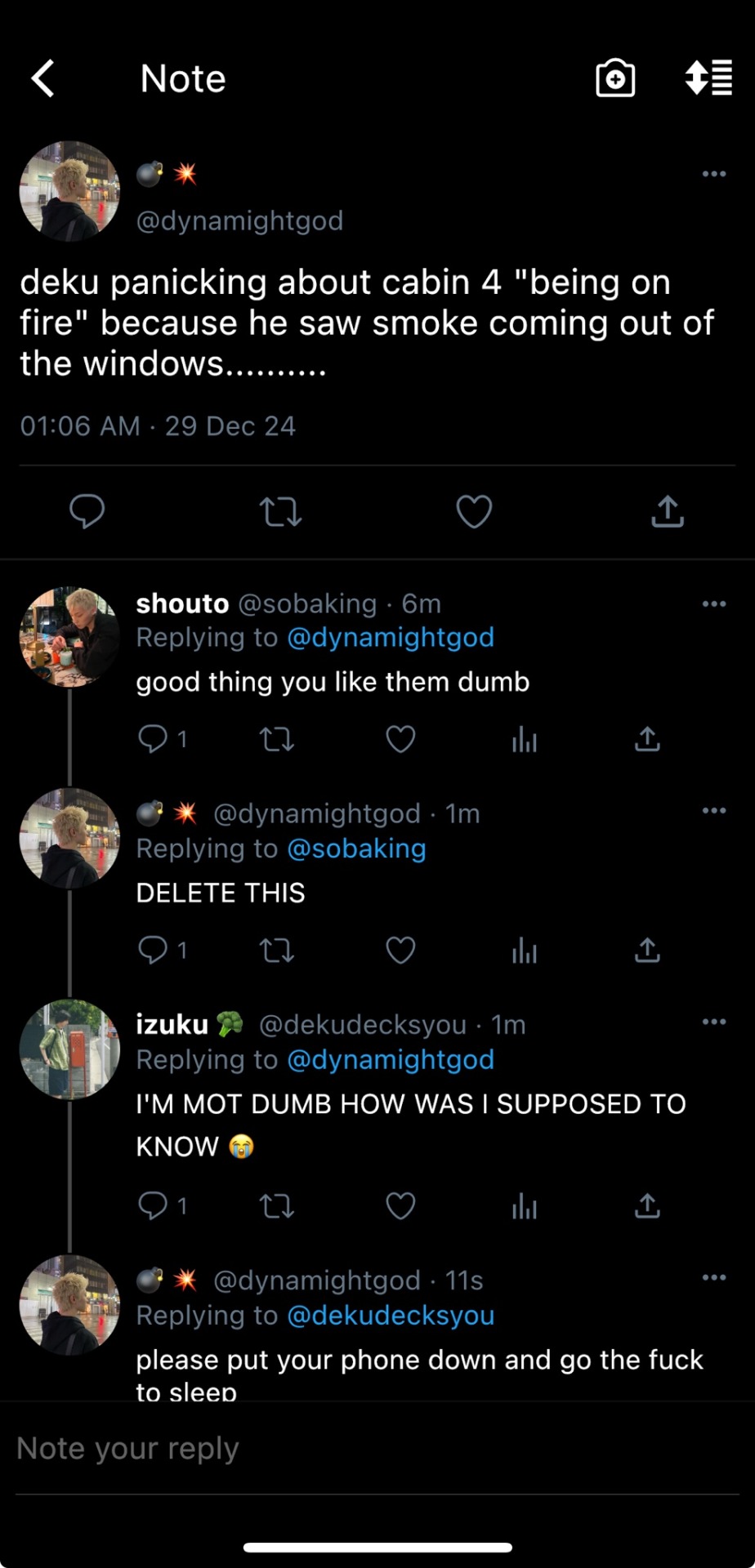Like the main cabin 4 post
Screen dimensions: 755x1568
tap(474, 512)
